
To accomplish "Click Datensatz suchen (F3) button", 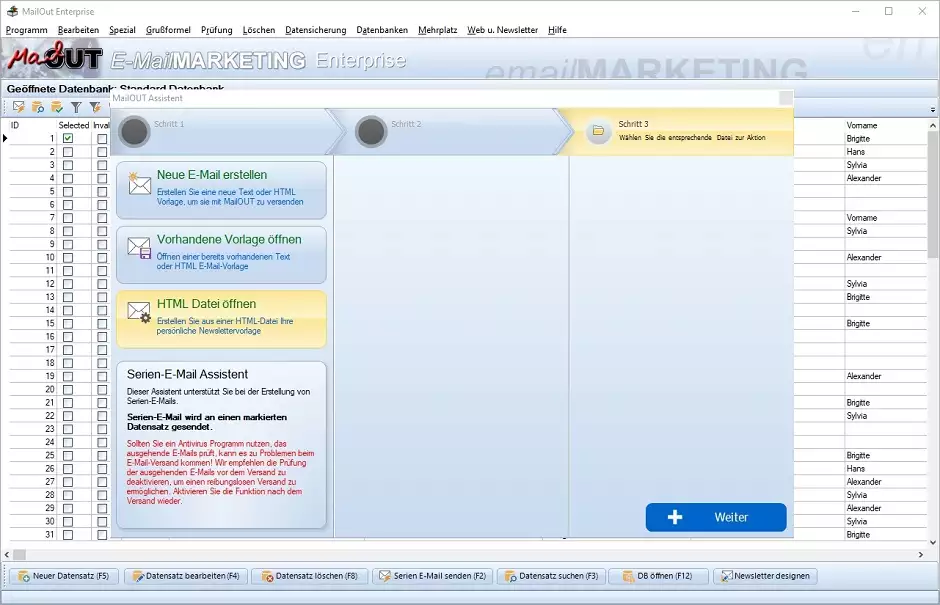I will click(552, 576).
